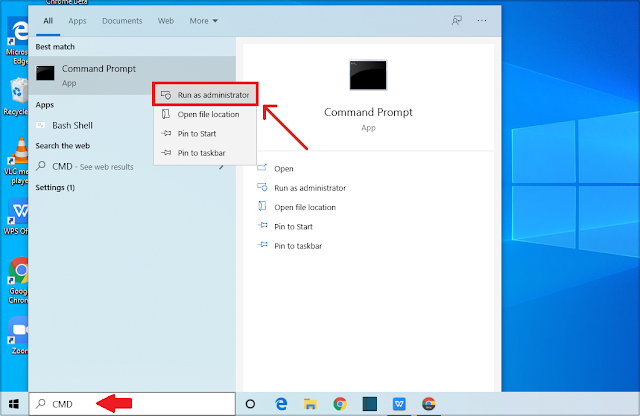The width and height of the screenshot is (640, 416).
Task: Switch to the Apps search tab
Action: tap(77, 21)
